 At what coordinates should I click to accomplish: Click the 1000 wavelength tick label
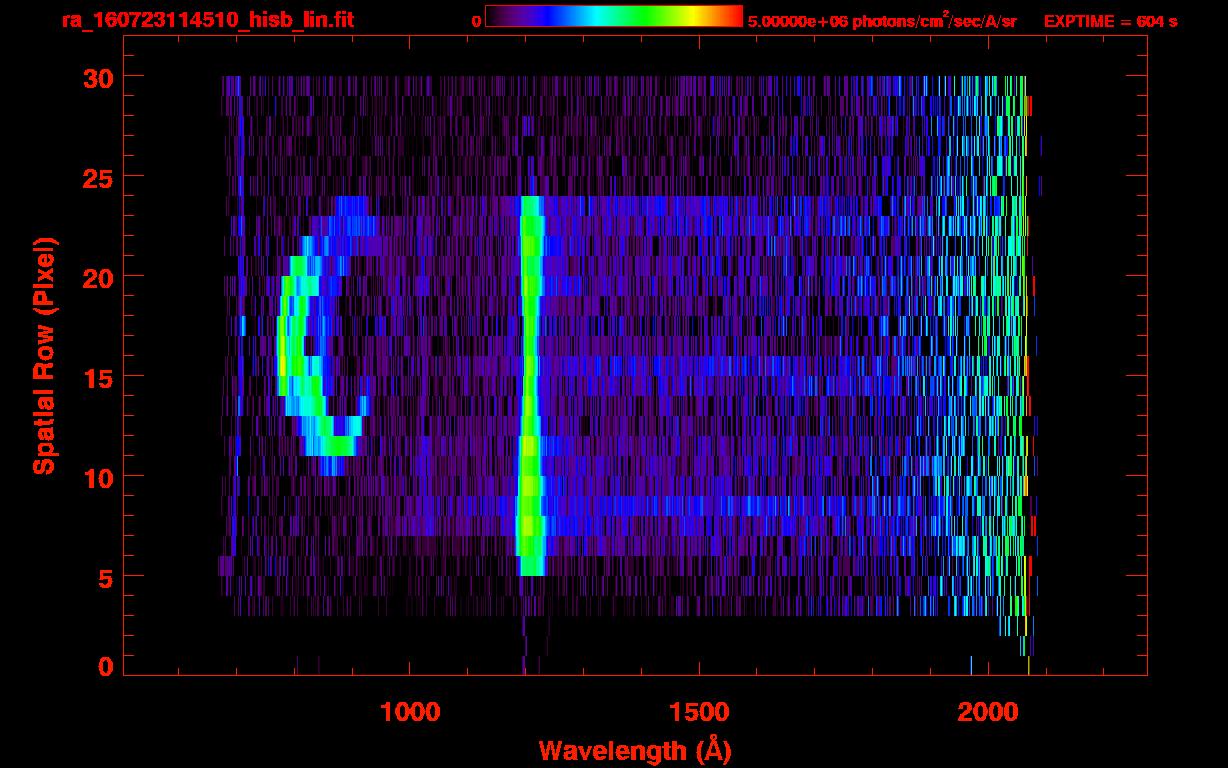[409, 713]
